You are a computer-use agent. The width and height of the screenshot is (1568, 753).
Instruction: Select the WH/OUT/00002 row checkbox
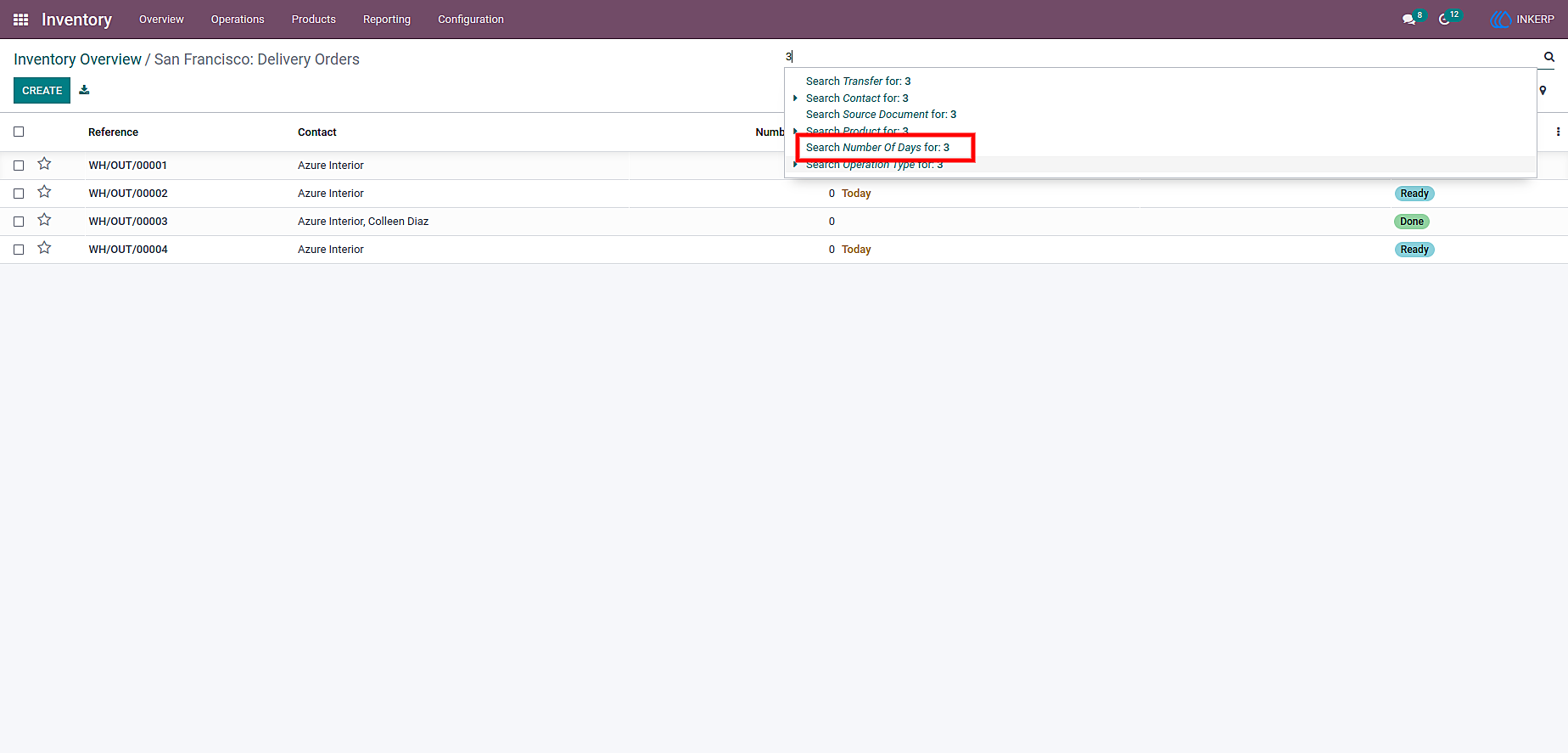(x=19, y=194)
